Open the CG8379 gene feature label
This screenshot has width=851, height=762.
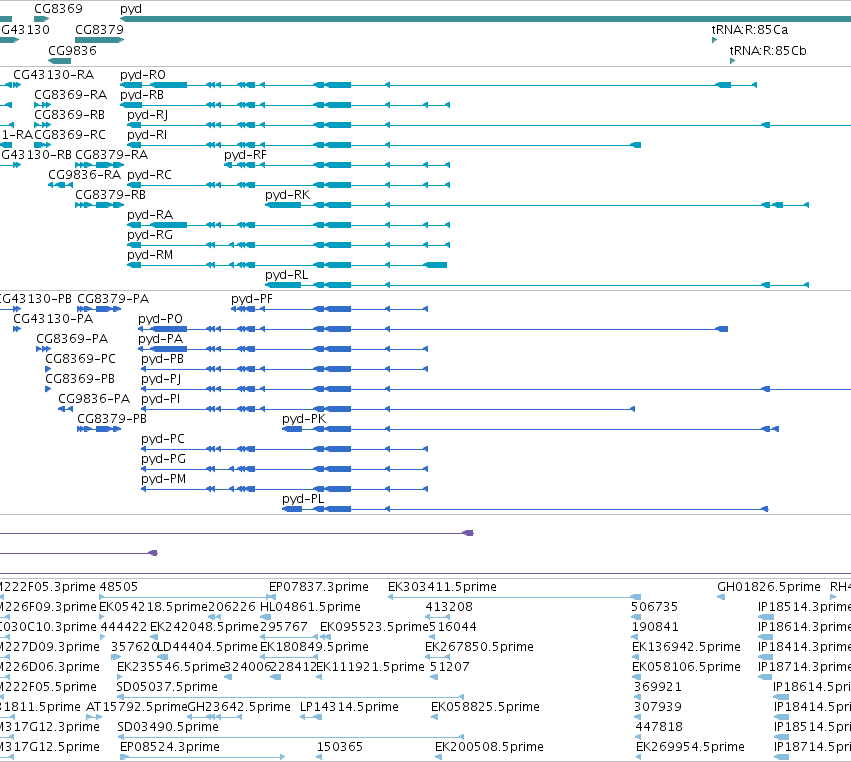[x=99, y=29]
